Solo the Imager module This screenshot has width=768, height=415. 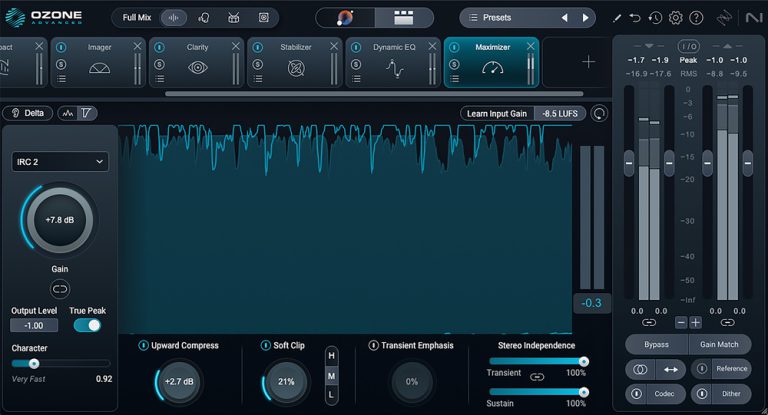(61, 64)
